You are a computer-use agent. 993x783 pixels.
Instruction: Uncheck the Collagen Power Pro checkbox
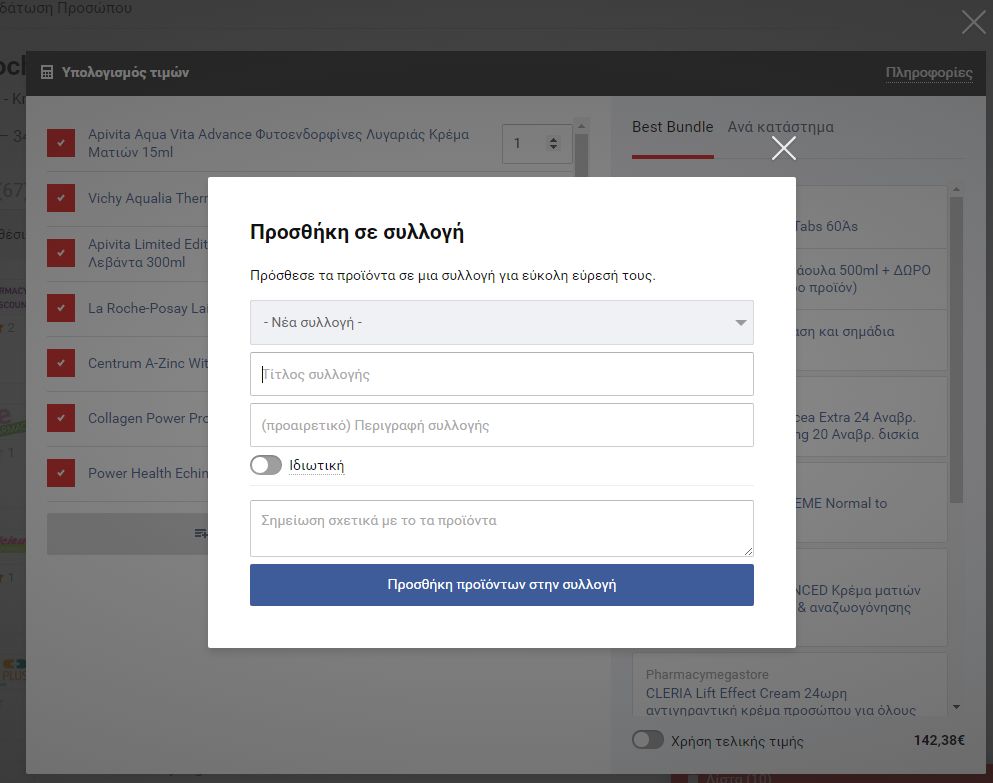[61, 418]
